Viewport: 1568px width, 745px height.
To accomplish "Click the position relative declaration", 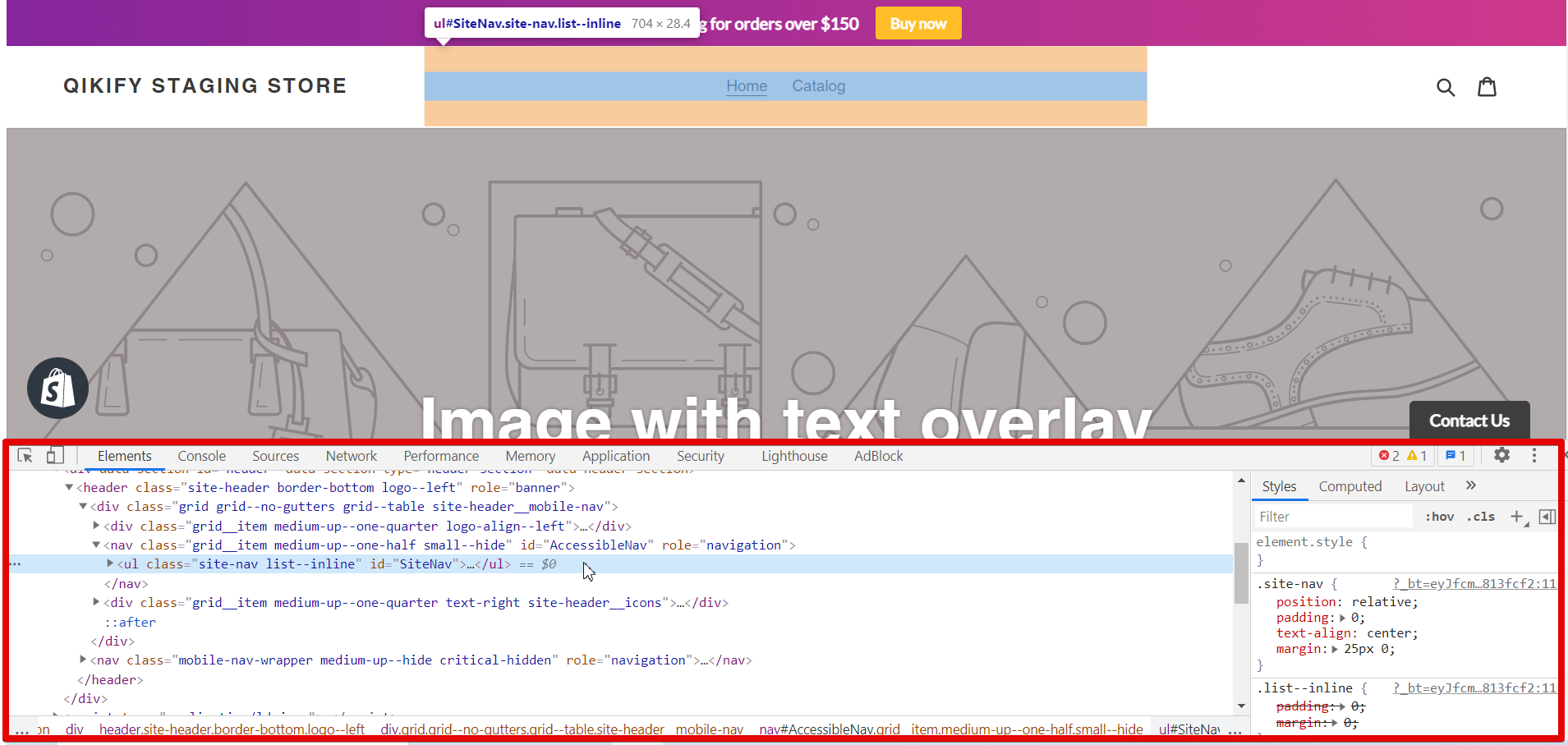I will point(1347,602).
